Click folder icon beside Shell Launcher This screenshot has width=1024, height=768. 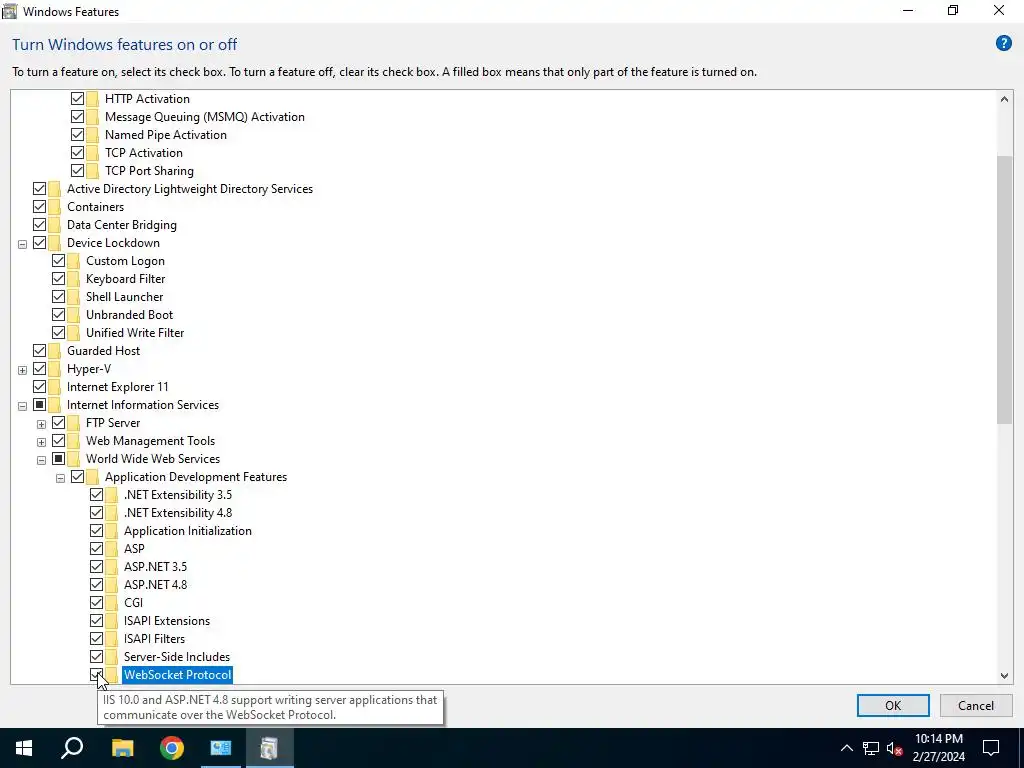pos(74,297)
